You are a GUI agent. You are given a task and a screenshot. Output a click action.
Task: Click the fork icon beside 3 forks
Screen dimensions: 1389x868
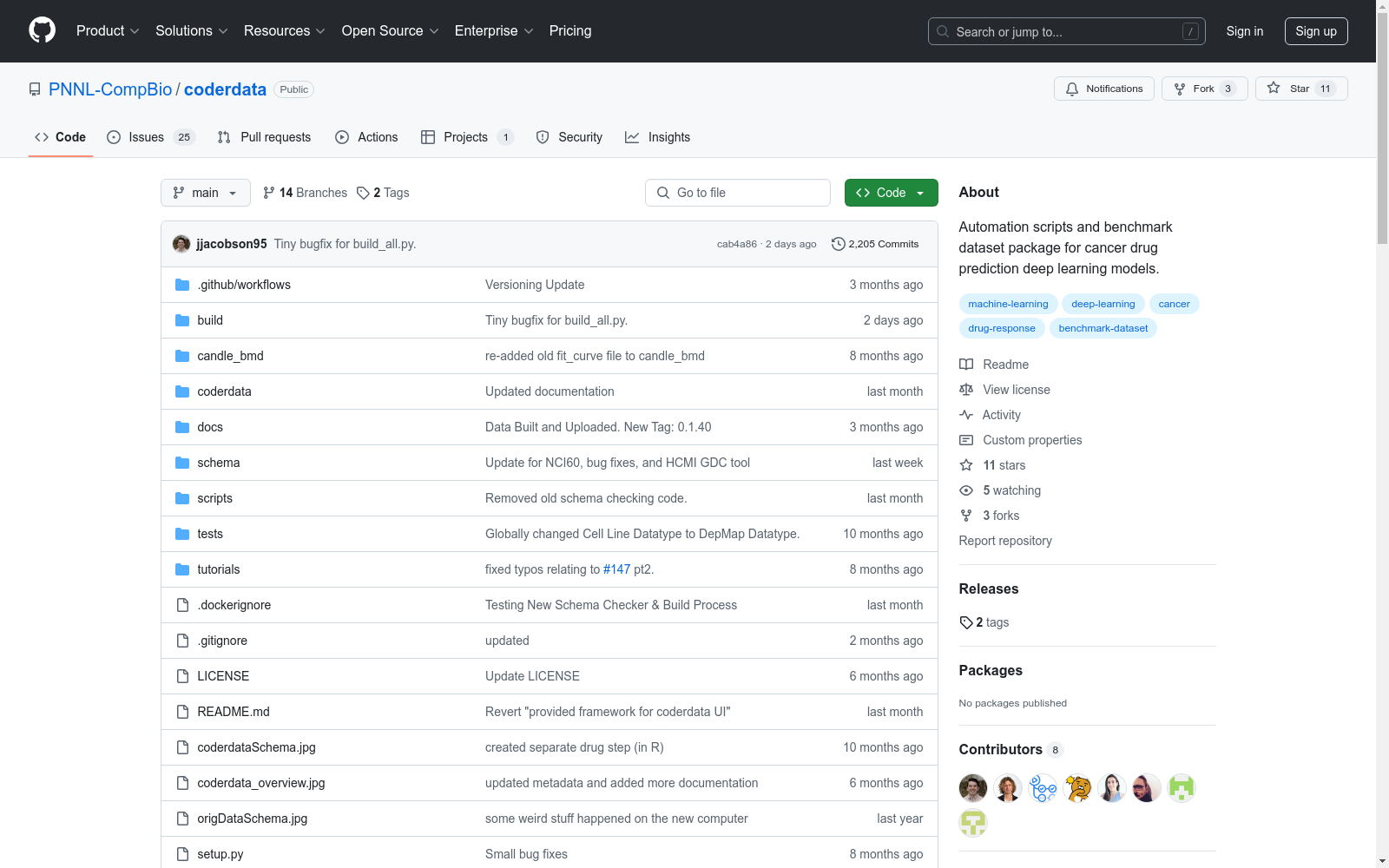pos(966,516)
